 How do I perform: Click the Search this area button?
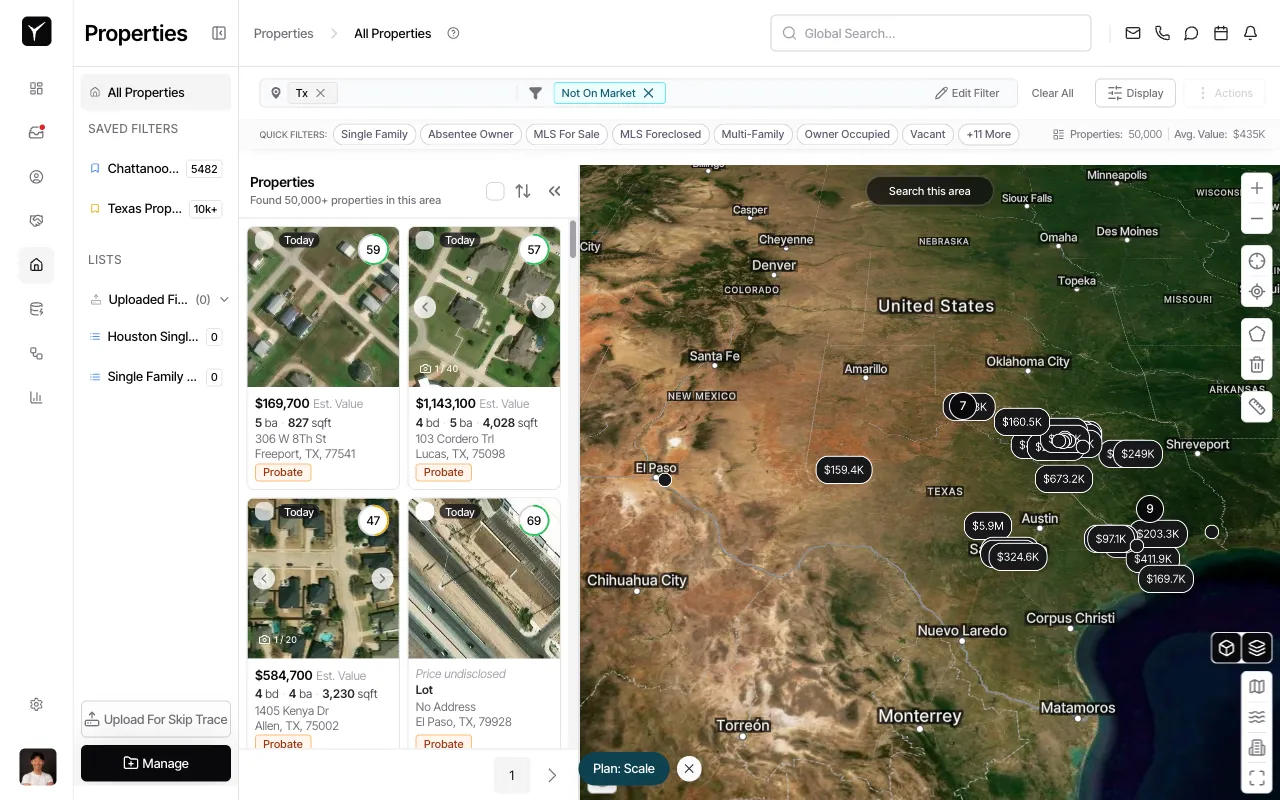click(929, 191)
